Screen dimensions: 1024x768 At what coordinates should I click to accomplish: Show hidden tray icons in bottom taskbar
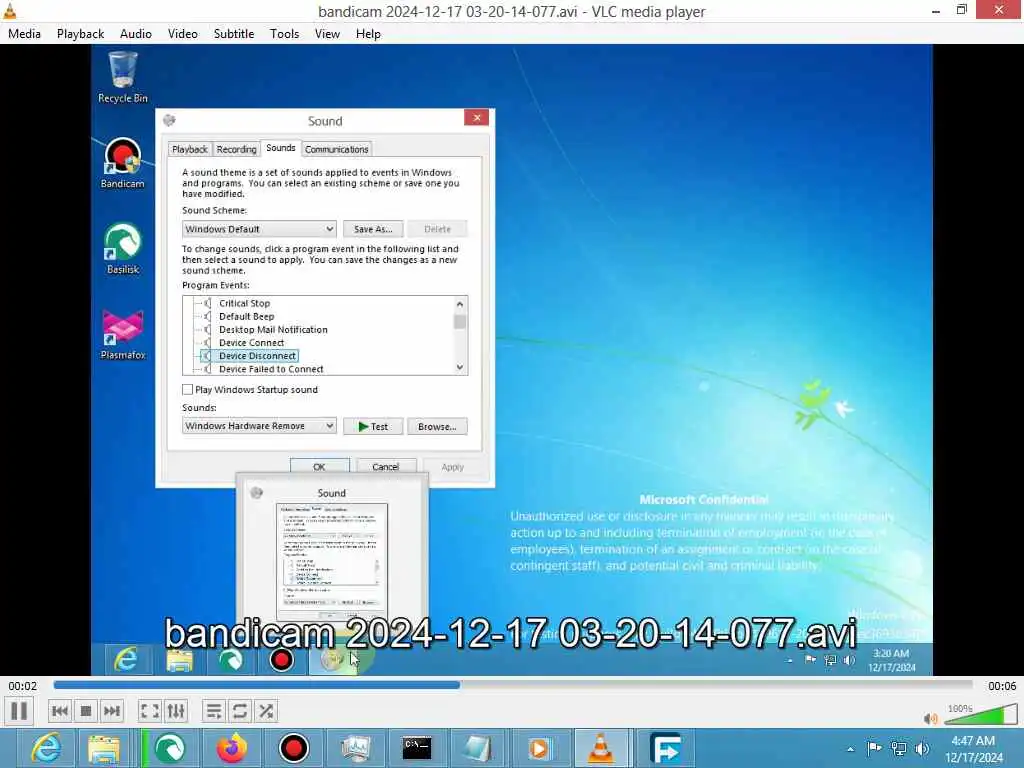click(x=850, y=749)
